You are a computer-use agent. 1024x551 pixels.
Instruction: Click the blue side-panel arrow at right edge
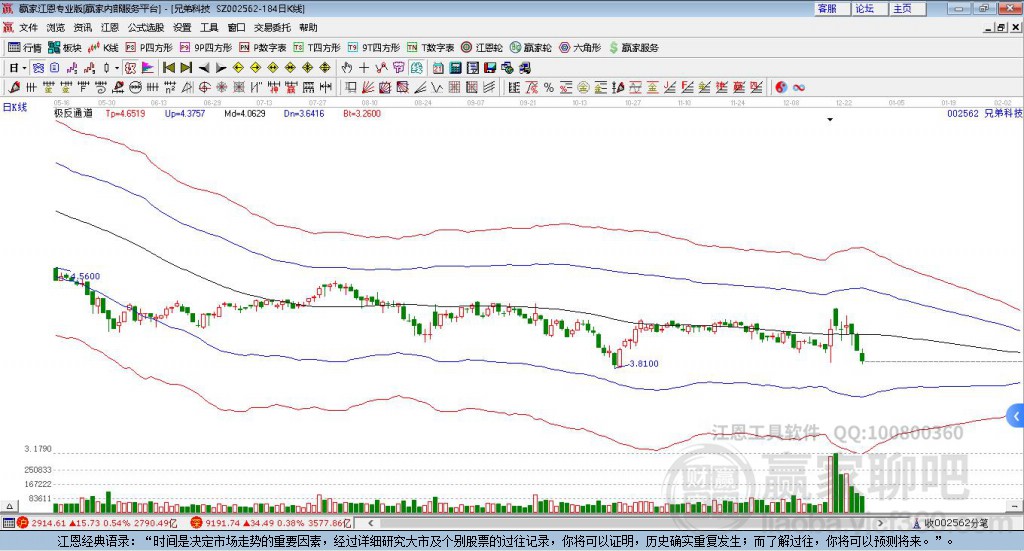pyautogui.click(x=1016, y=416)
